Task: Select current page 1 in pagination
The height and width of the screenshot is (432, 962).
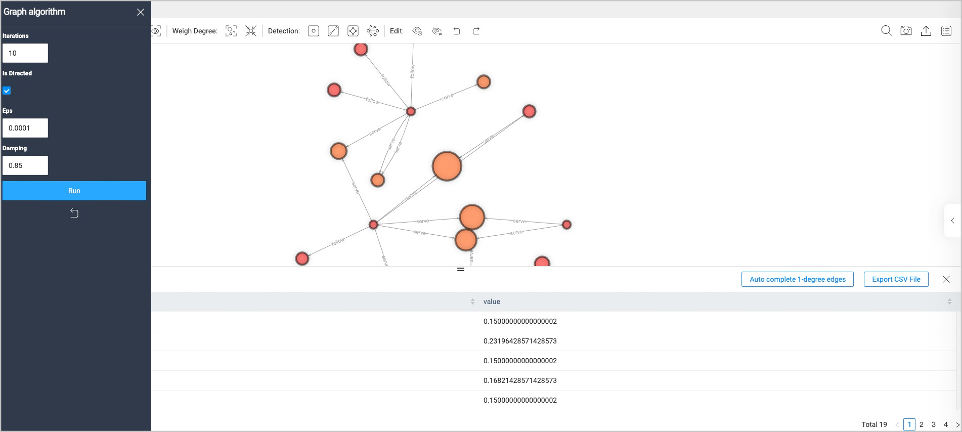Action: point(909,424)
